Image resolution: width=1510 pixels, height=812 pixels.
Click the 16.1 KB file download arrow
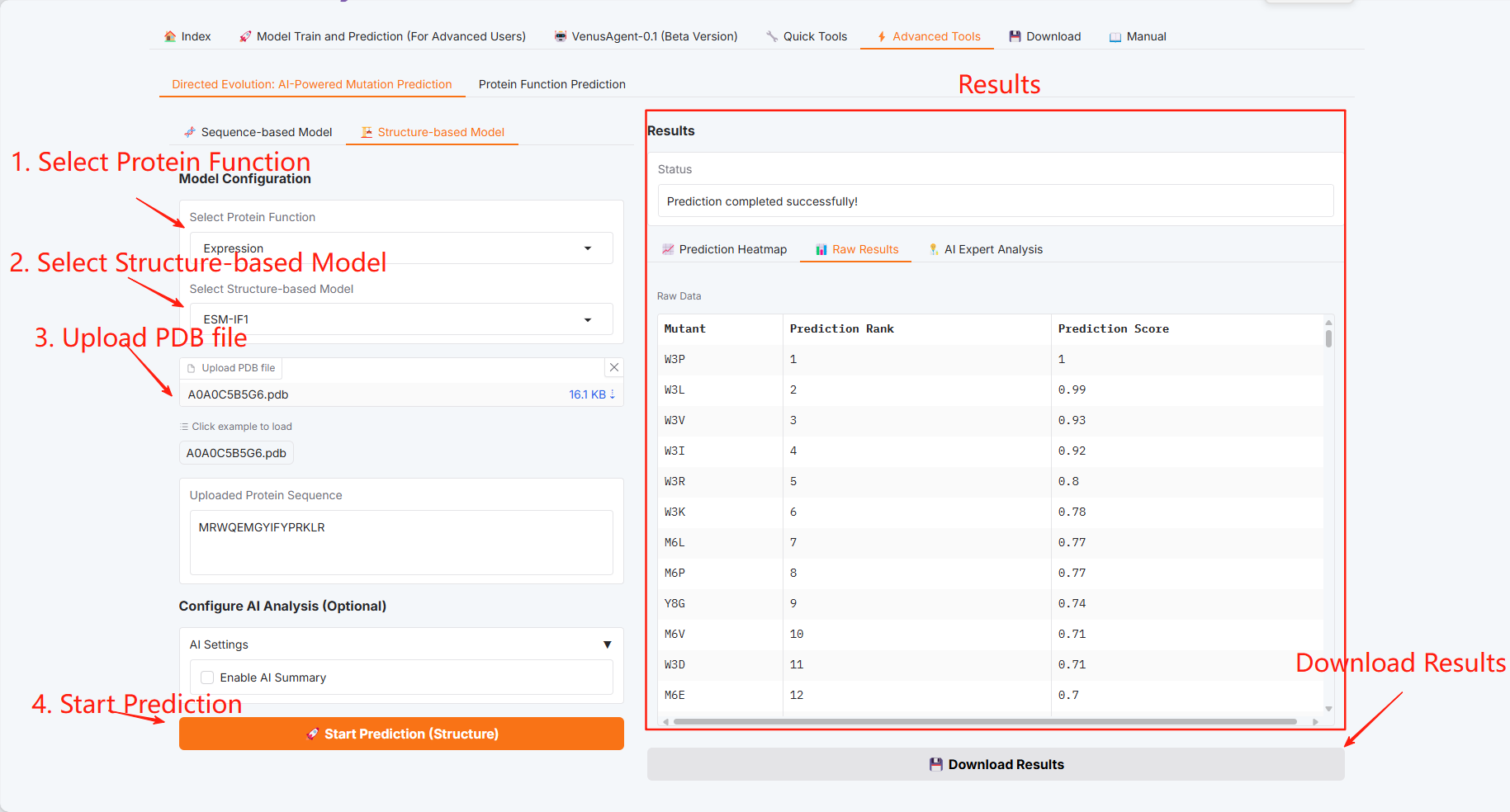click(x=613, y=394)
